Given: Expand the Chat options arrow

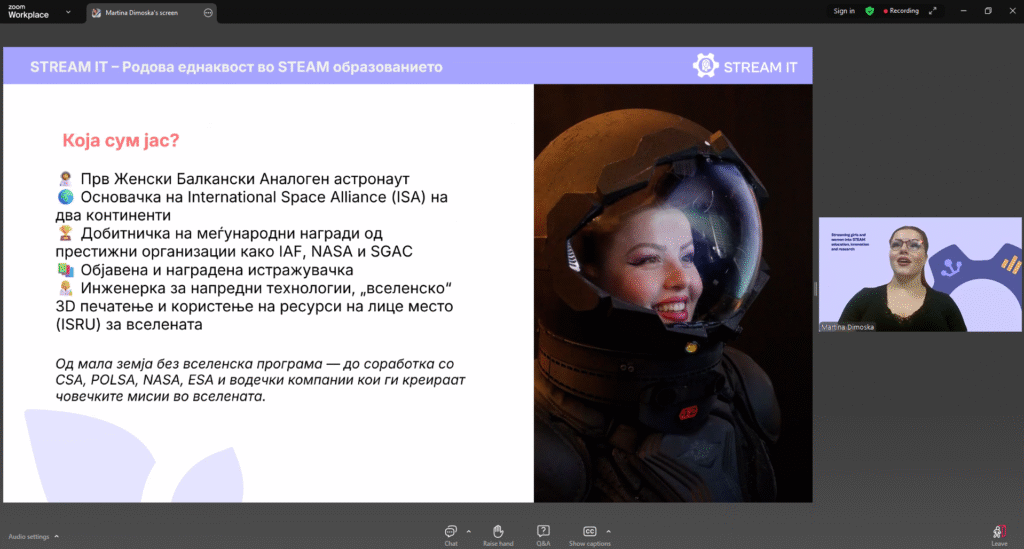Looking at the screenshot, I should 469,531.
